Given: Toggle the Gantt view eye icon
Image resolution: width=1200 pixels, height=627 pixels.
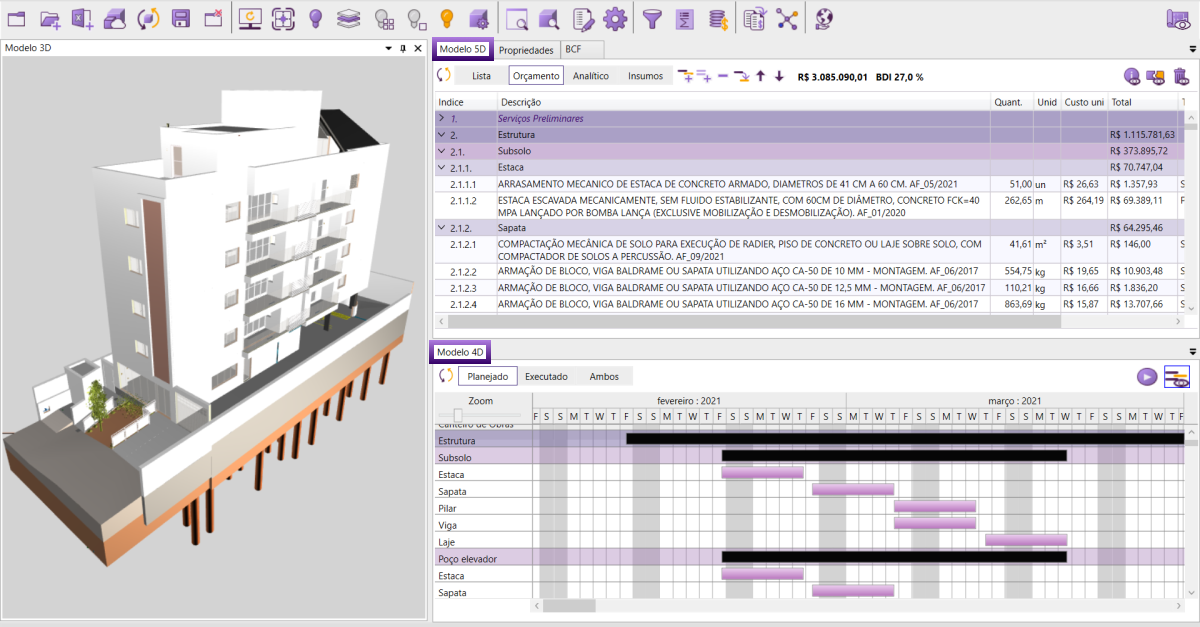Looking at the screenshot, I should coord(1178,377).
